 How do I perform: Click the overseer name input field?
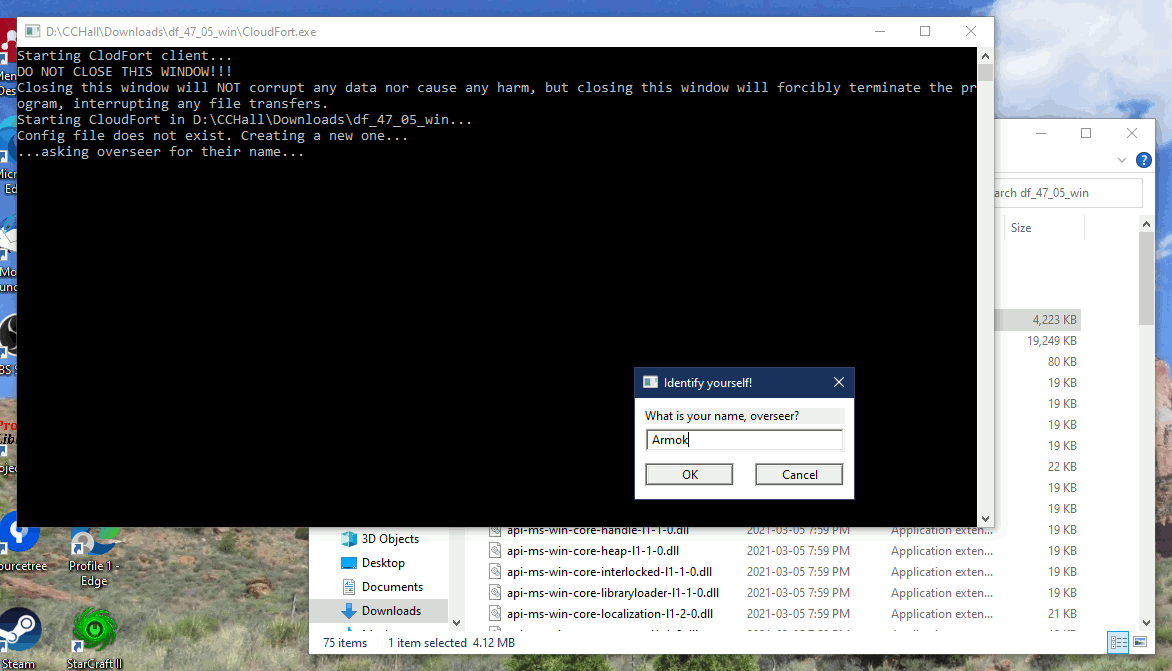coord(744,439)
